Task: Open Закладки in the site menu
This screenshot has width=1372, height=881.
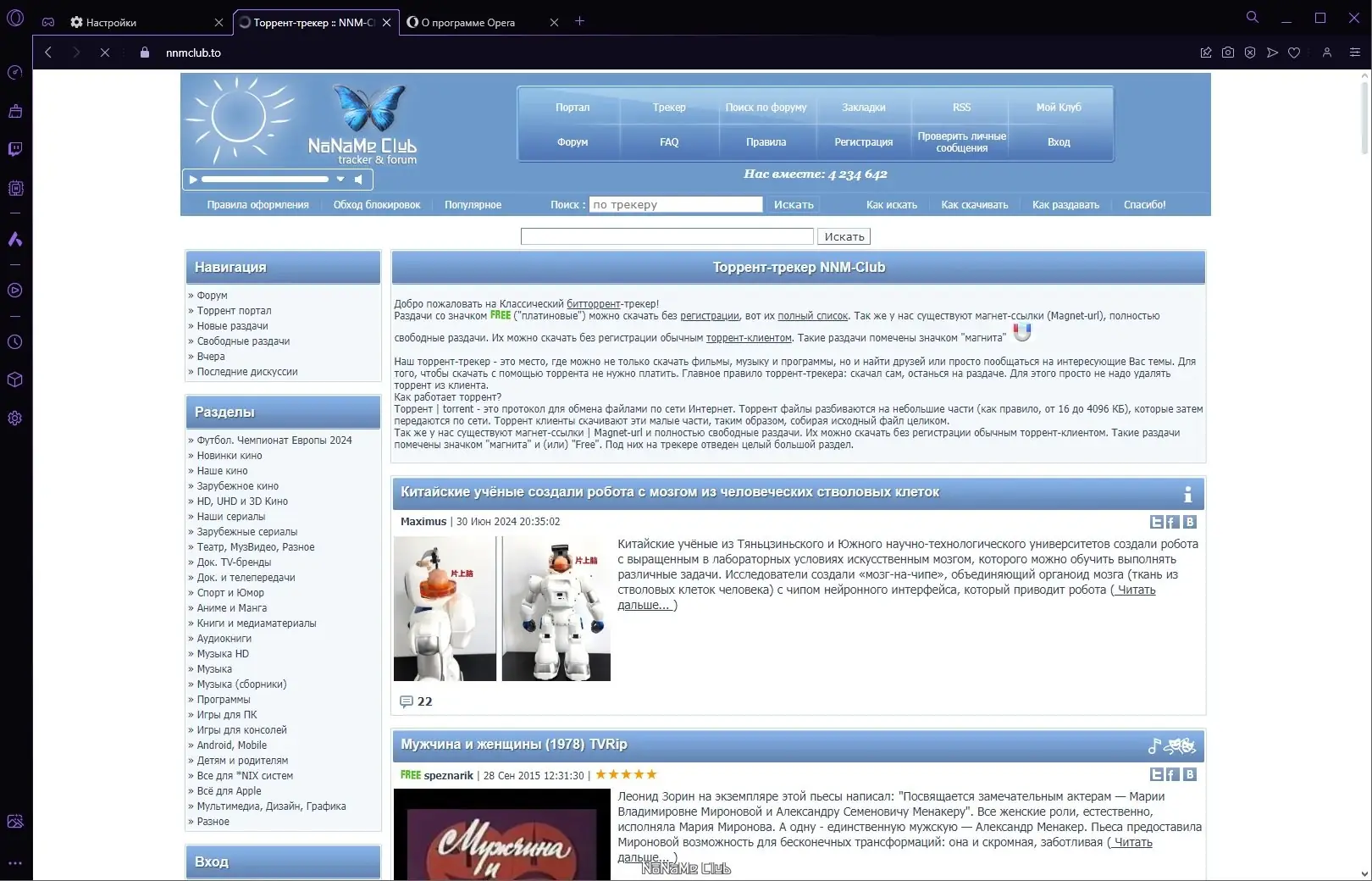Action: [x=864, y=108]
